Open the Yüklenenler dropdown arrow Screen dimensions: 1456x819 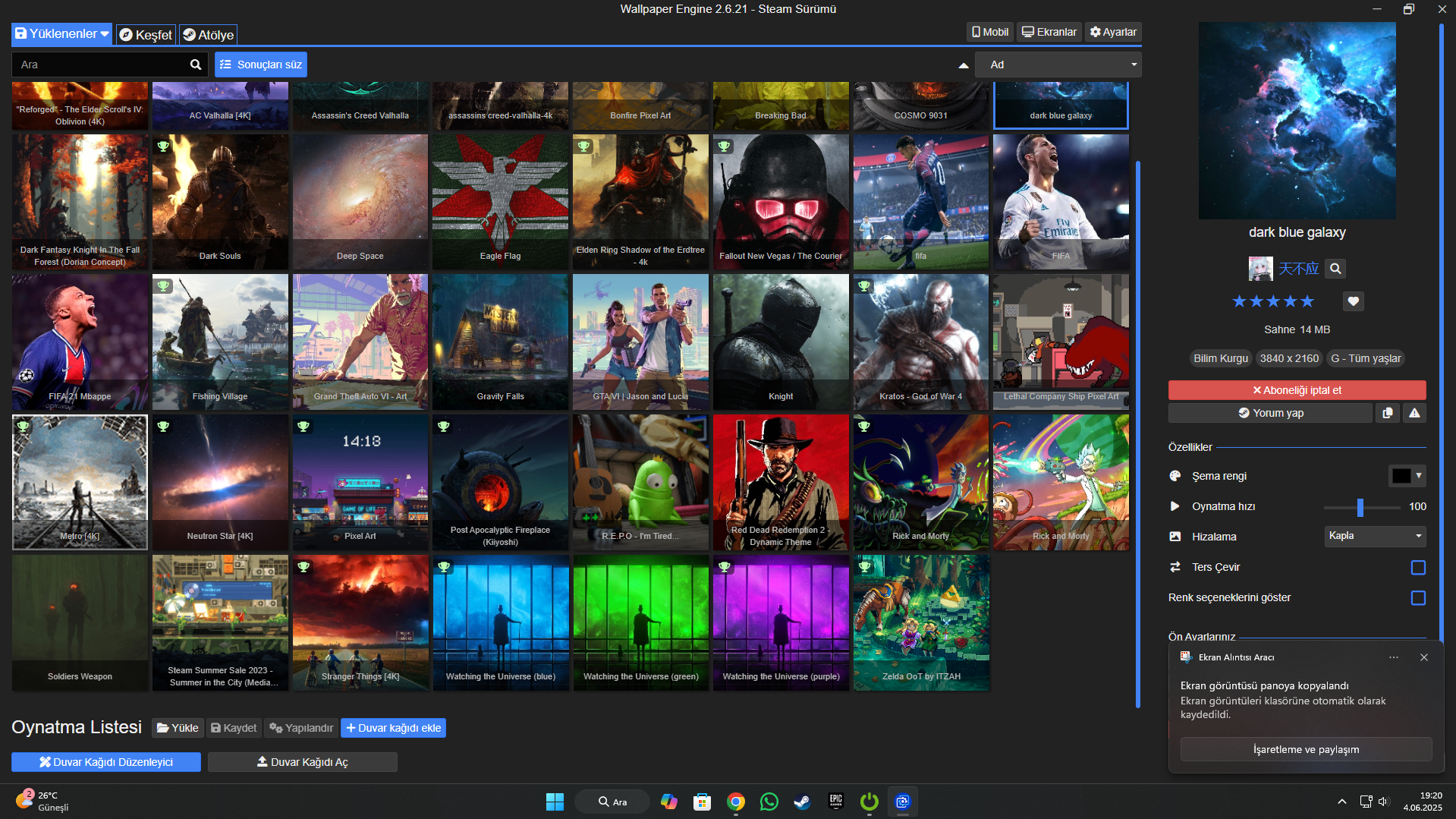click(105, 34)
